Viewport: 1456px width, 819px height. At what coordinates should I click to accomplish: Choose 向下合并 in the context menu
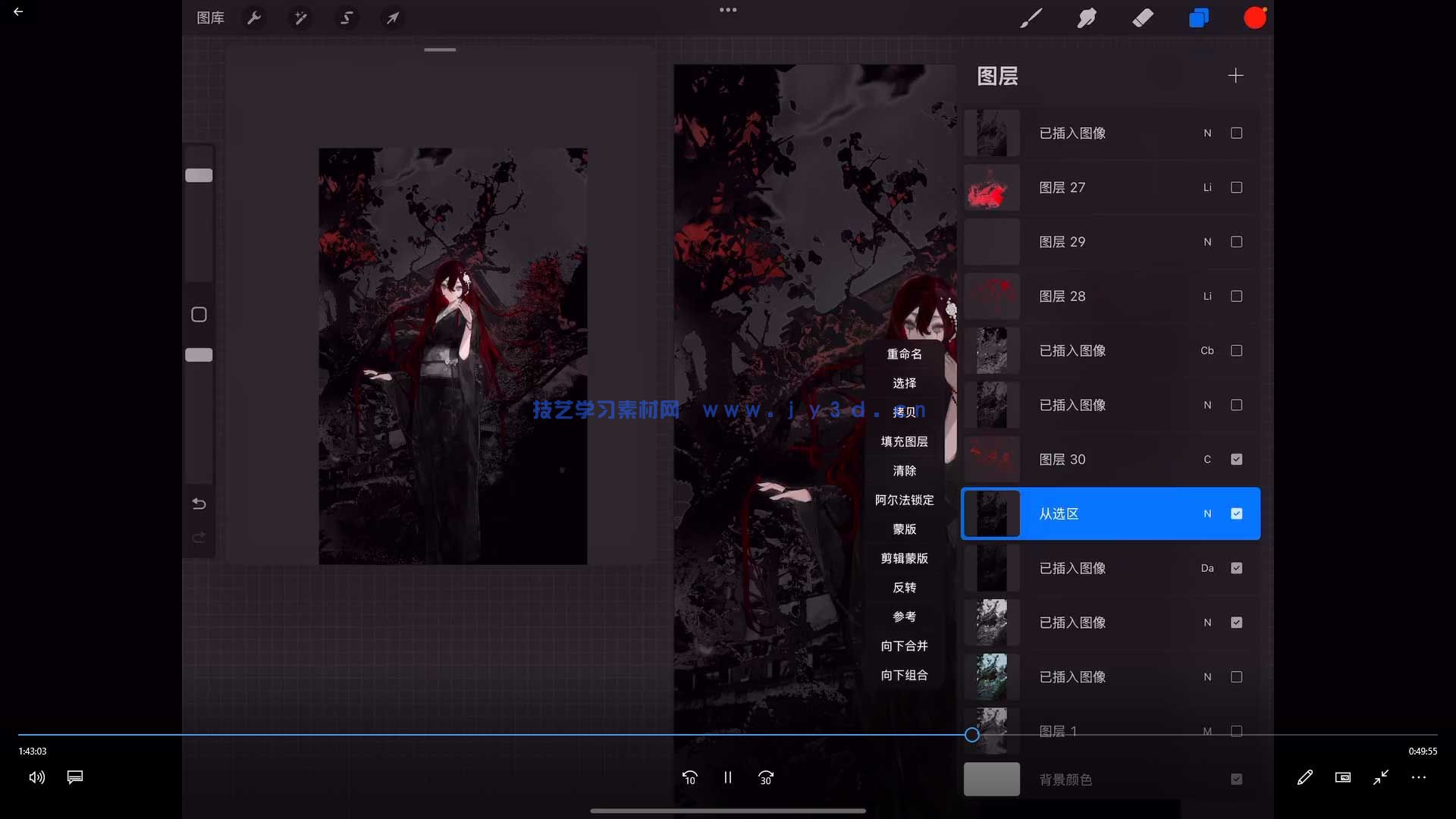(x=903, y=645)
